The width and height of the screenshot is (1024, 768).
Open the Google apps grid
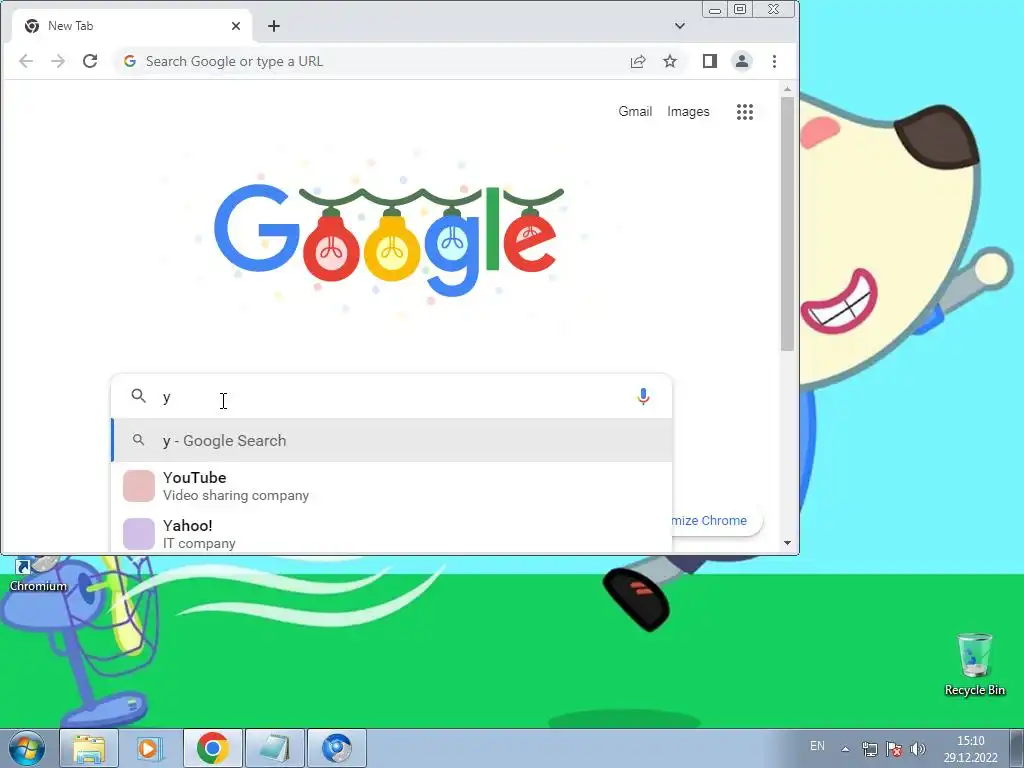click(x=745, y=112)
